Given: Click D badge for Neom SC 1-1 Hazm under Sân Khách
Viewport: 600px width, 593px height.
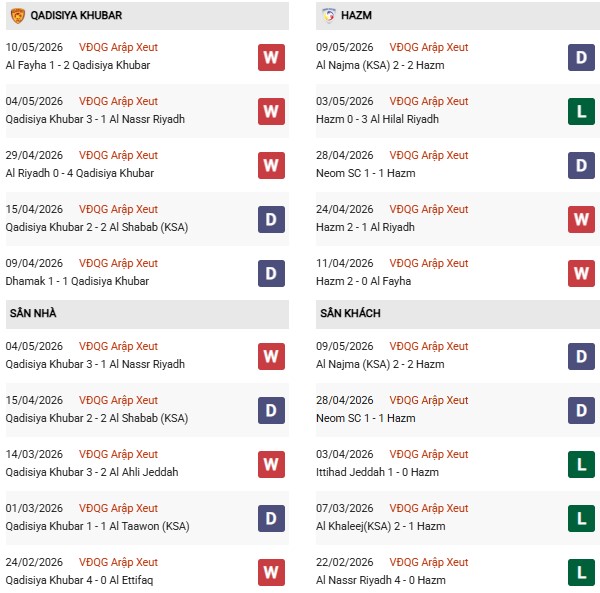Looking at the screenshot, I should [x=581, y=411].
